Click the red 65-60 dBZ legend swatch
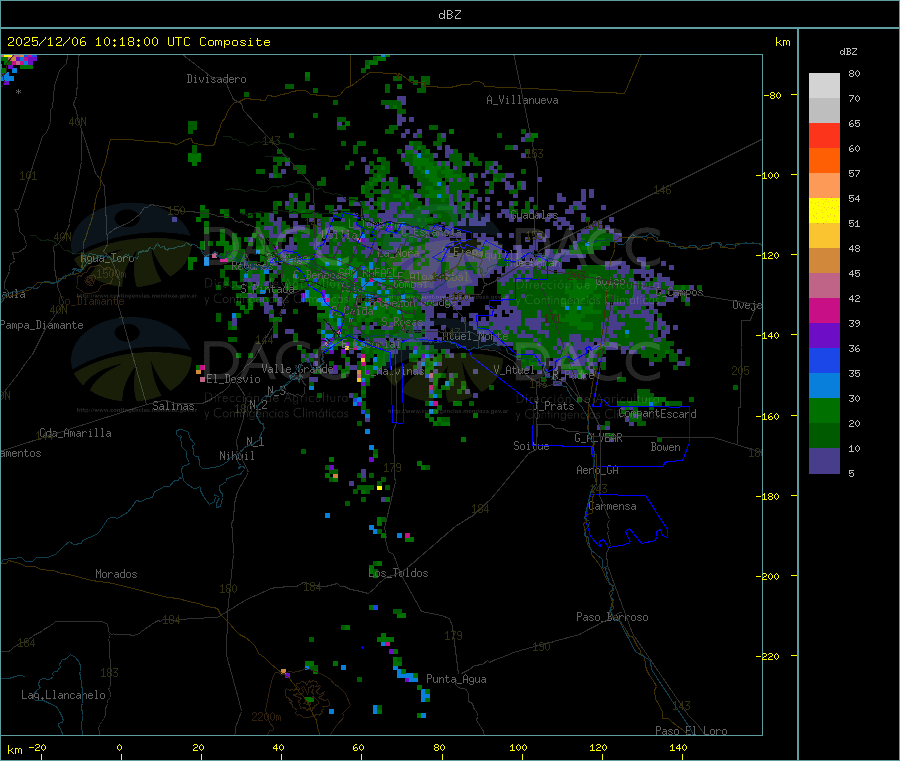Image resolution: width=900 pixels, height=761 pixels. pos(824,135)
